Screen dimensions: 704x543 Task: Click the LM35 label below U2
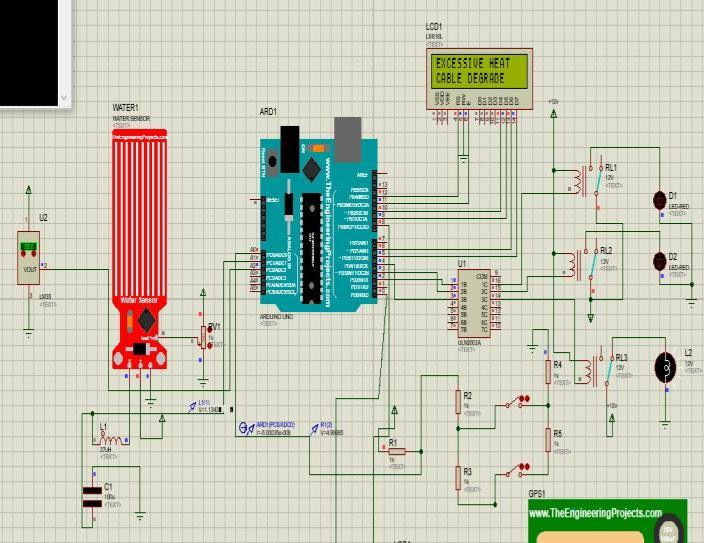pyautogui.click(x=45, y=297)
